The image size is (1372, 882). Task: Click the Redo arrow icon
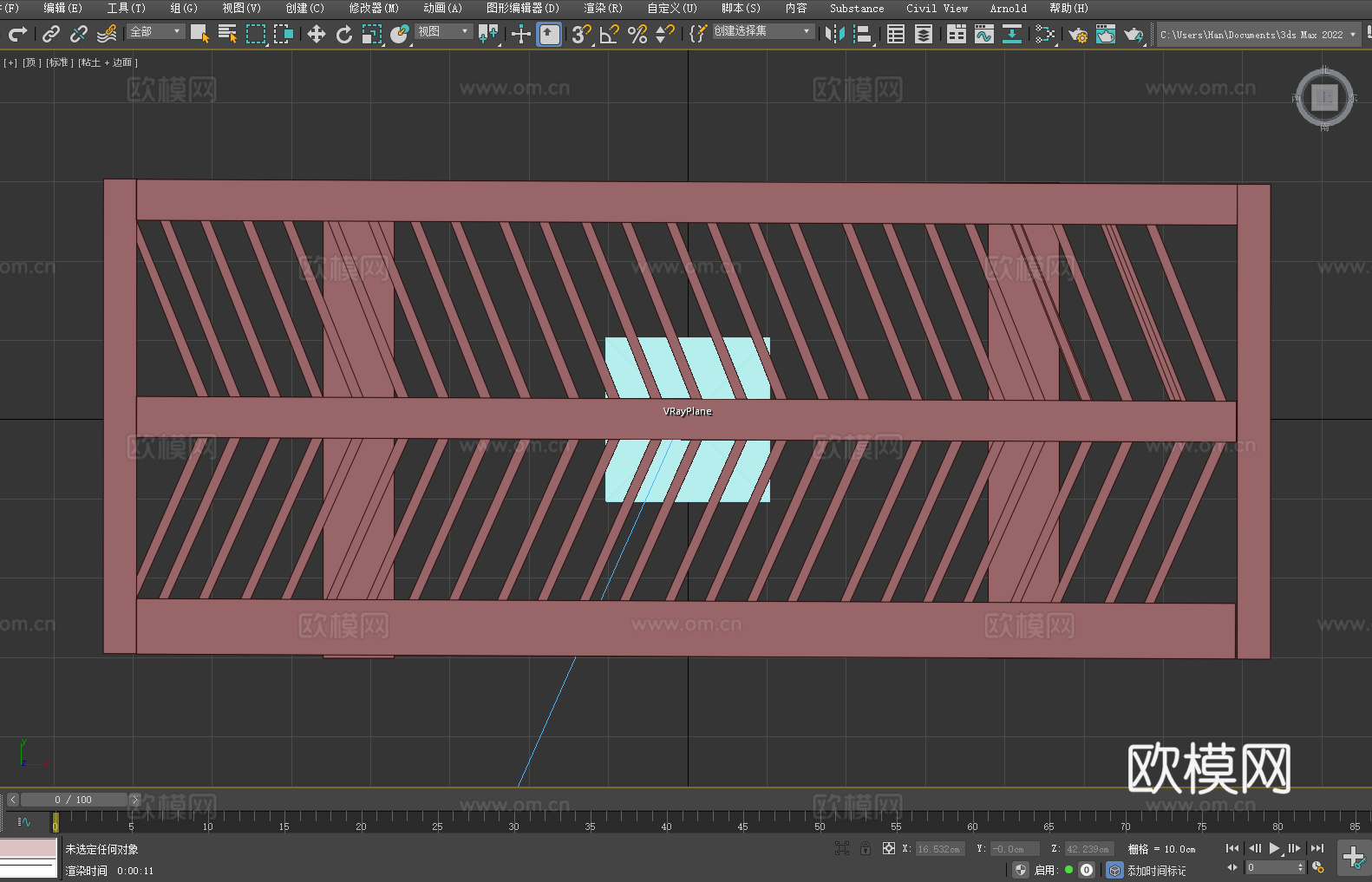(x=17, y=34)
